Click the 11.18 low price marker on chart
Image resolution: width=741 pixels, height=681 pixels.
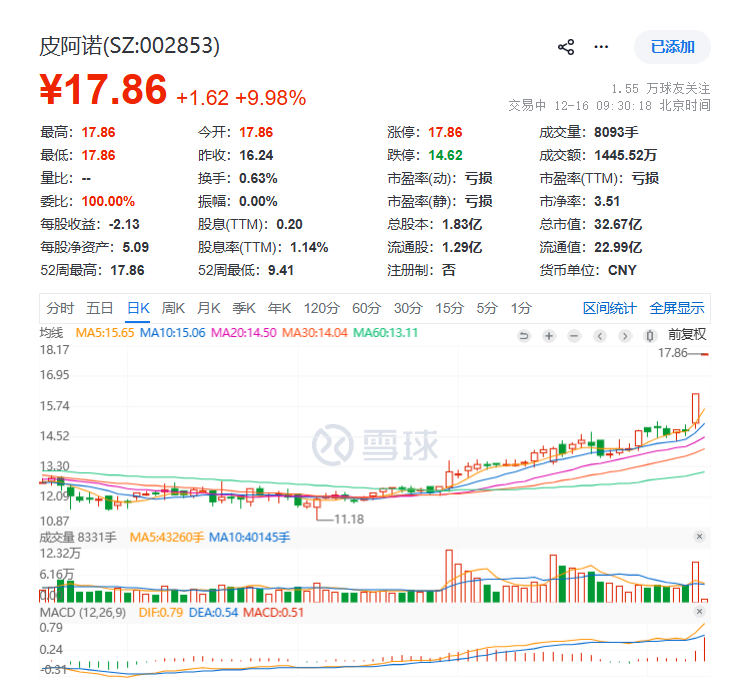click(x=349, y=519)
